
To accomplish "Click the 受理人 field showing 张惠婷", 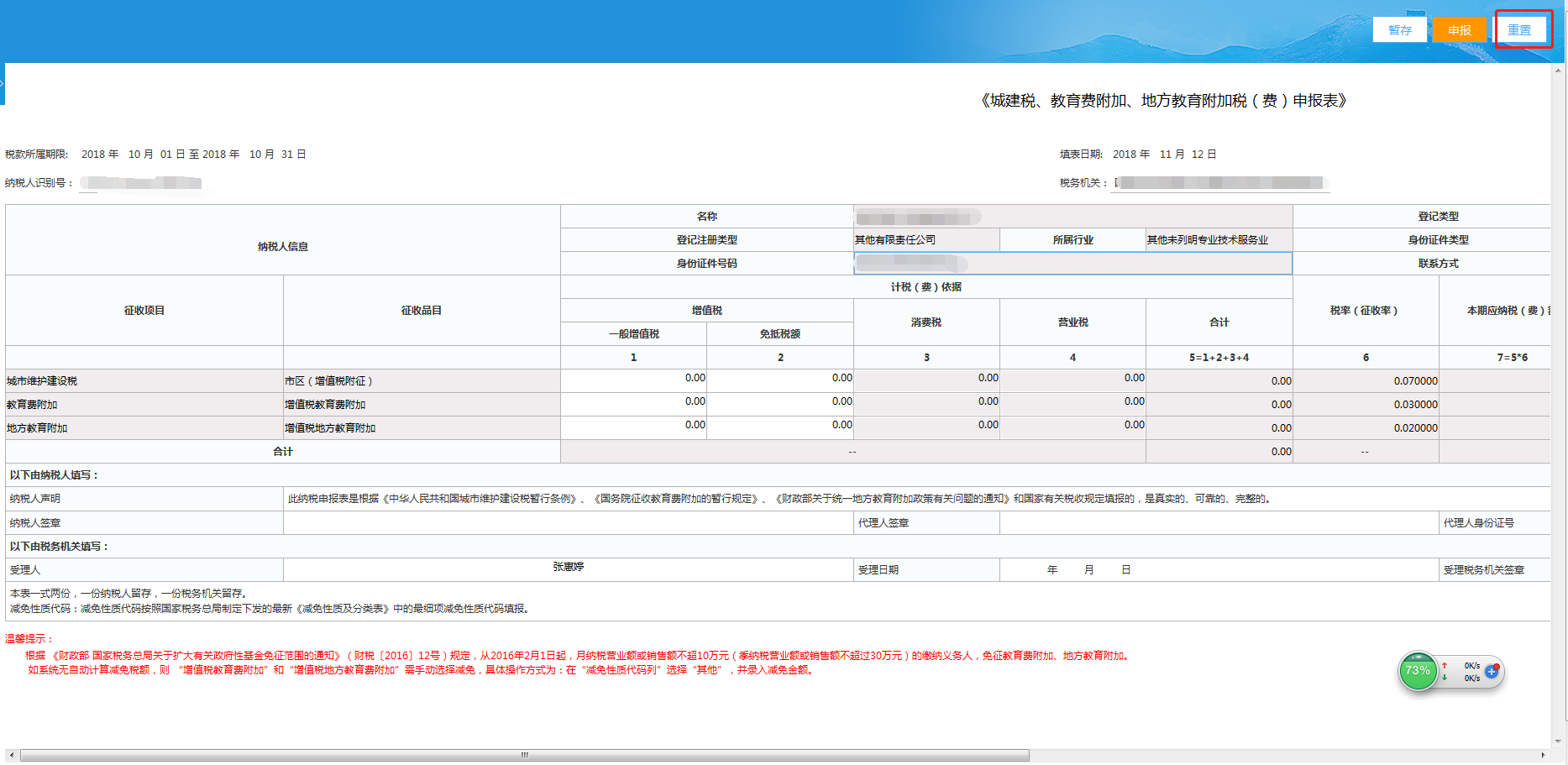I will 568,569.
